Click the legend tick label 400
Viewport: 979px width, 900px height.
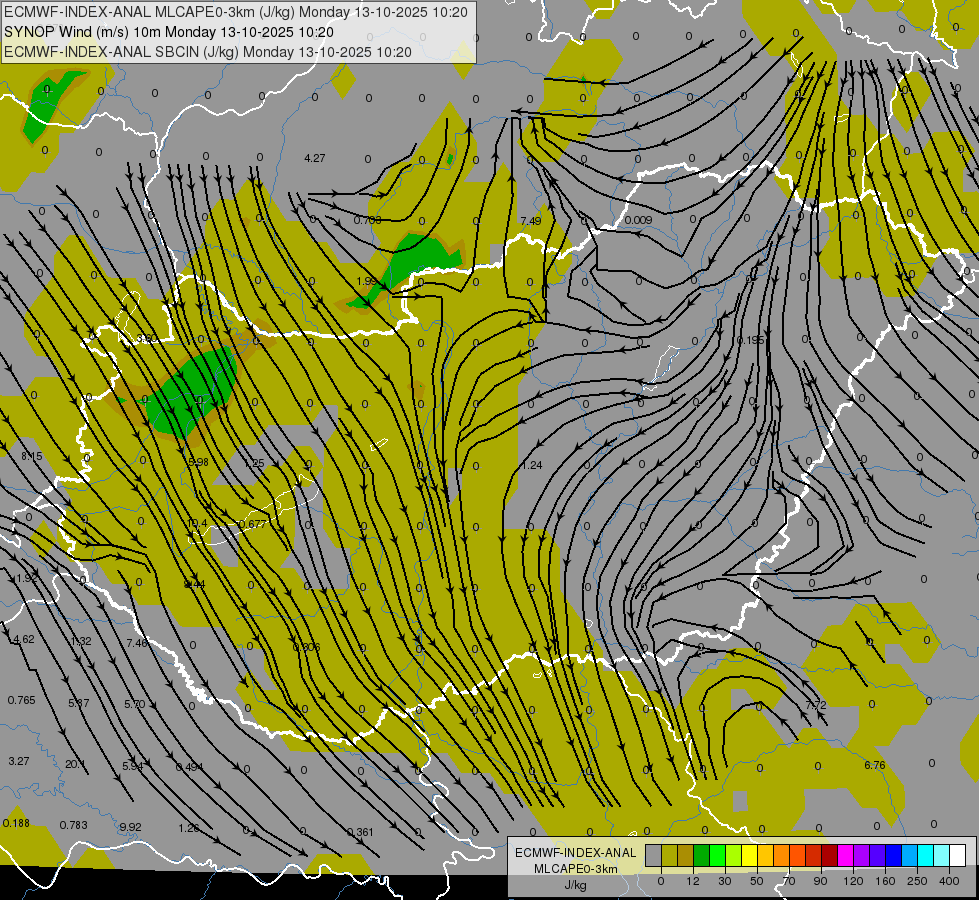949,881
